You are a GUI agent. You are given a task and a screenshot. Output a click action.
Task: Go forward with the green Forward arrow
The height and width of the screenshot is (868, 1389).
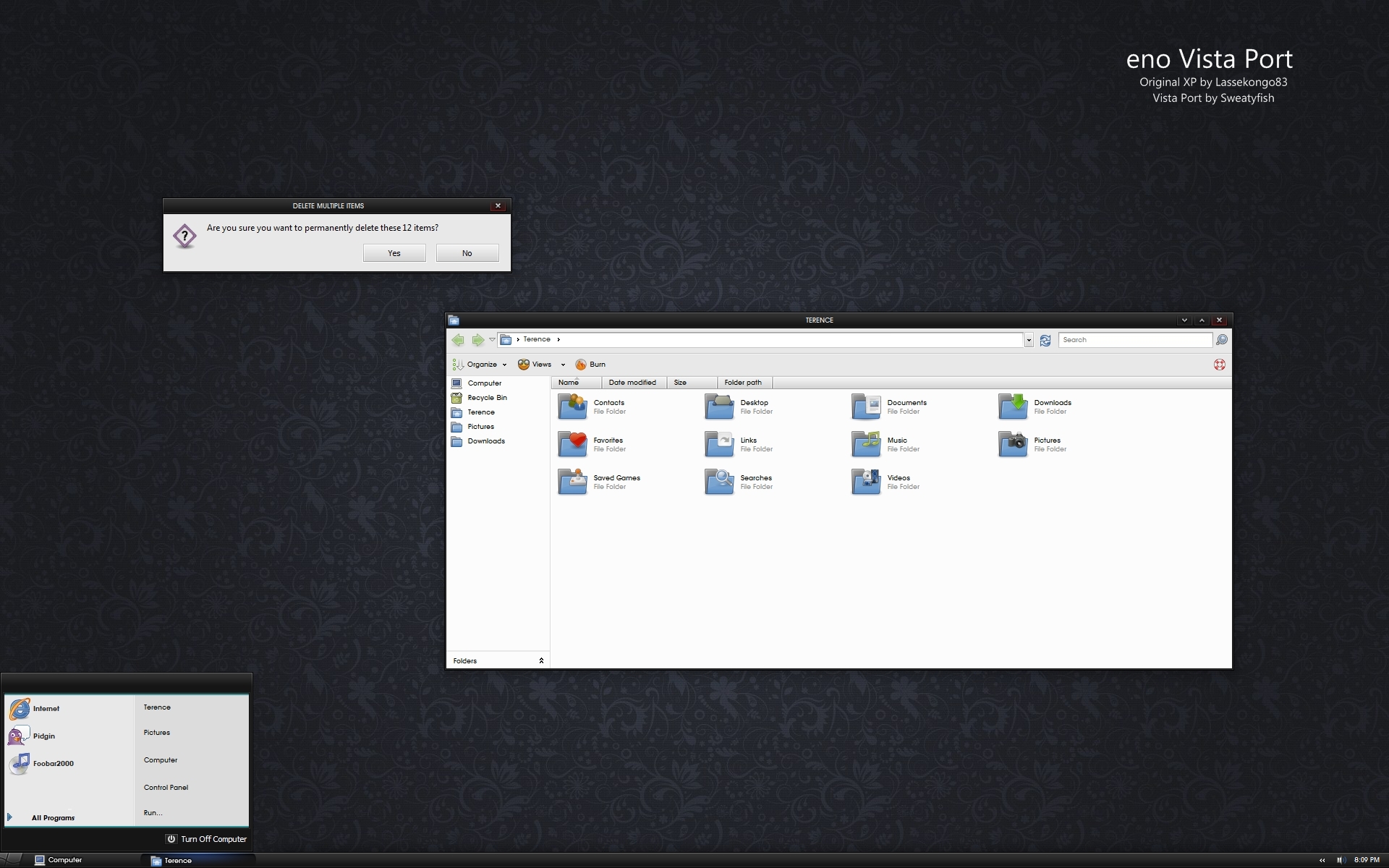pos(477,340)
